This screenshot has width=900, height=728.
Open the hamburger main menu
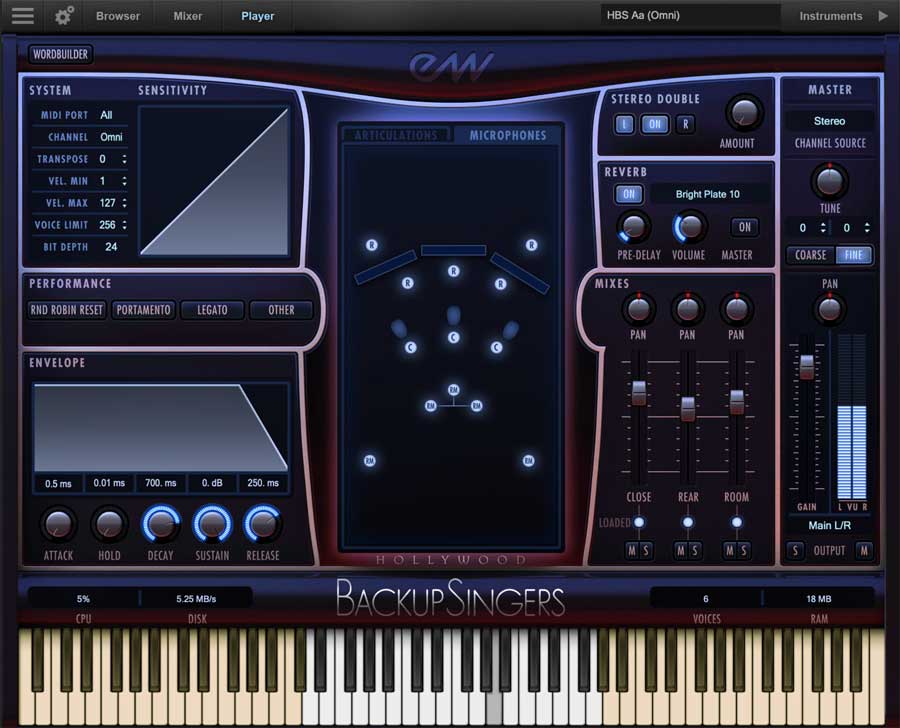click(x=22, y=16)
